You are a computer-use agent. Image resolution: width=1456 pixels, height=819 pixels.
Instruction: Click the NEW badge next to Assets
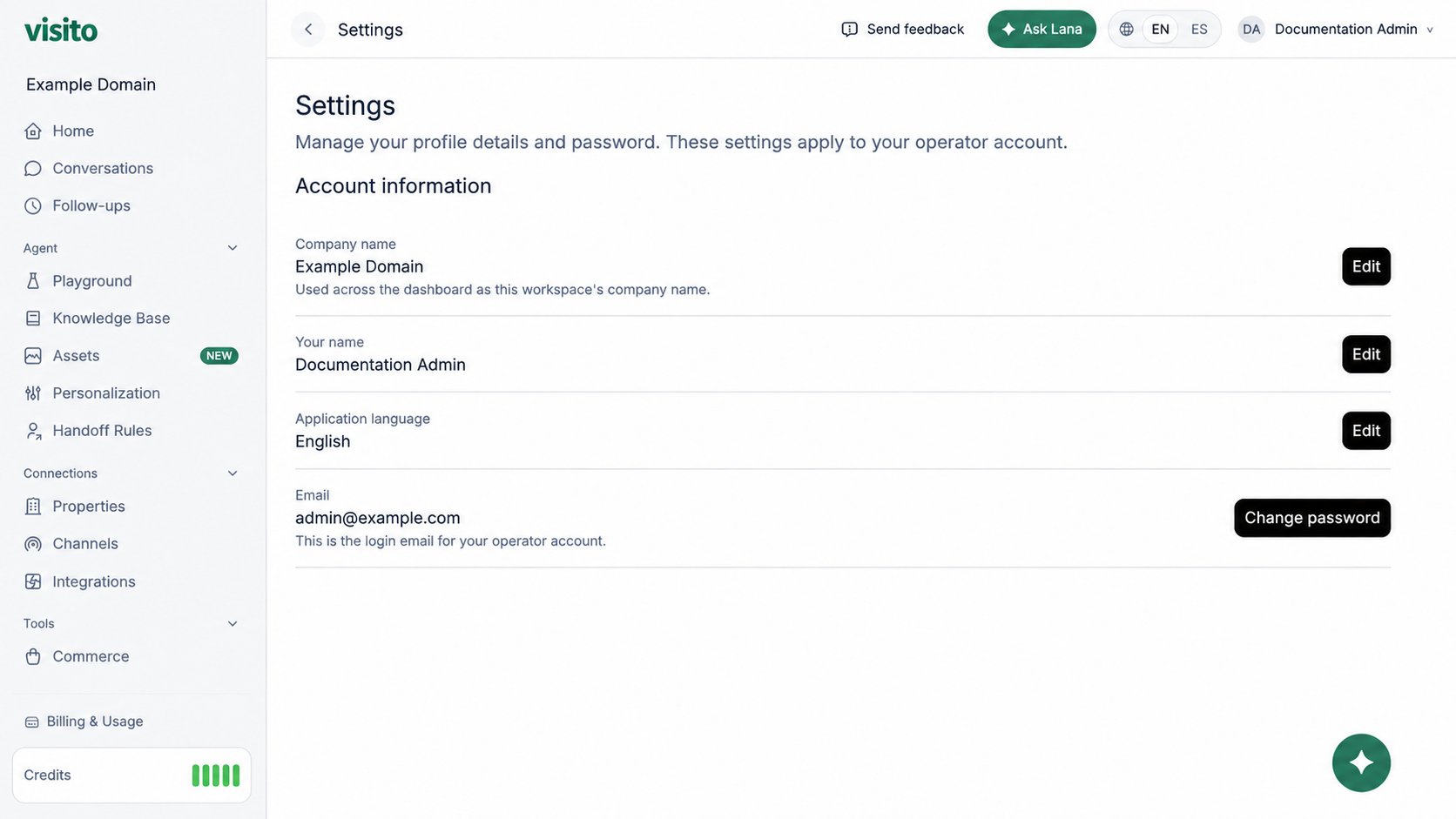click(x=219, y=356)
